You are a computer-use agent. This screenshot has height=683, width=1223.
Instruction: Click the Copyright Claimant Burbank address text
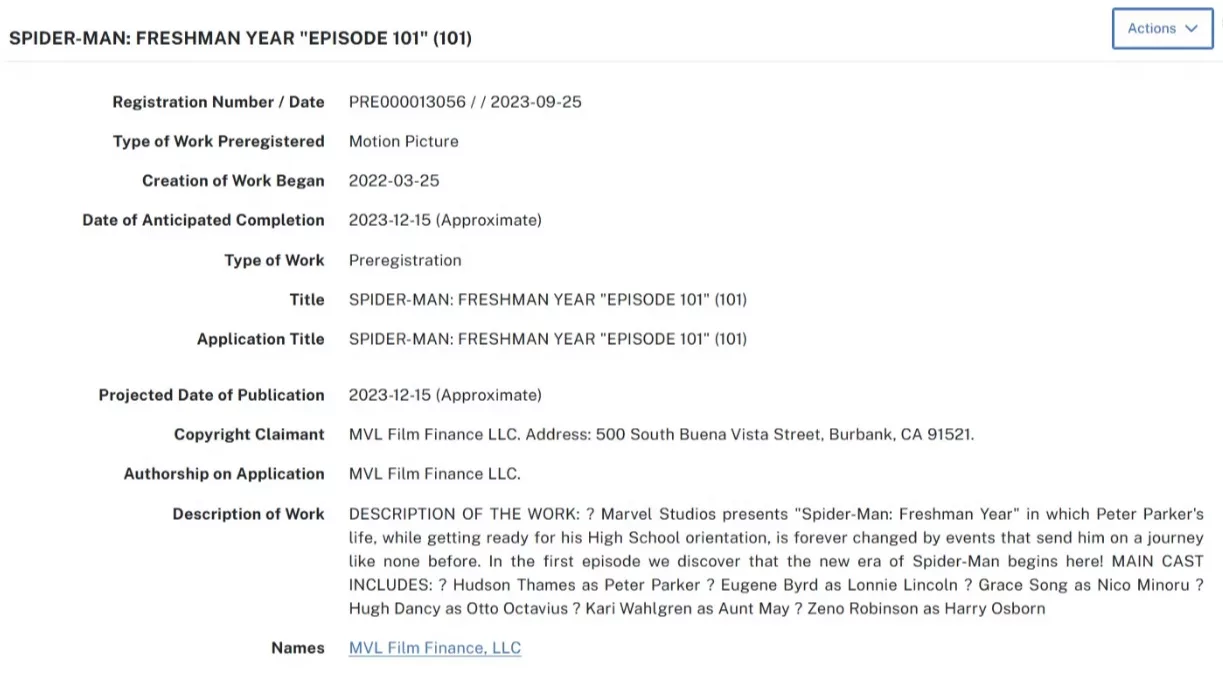(x=661, y=434)
